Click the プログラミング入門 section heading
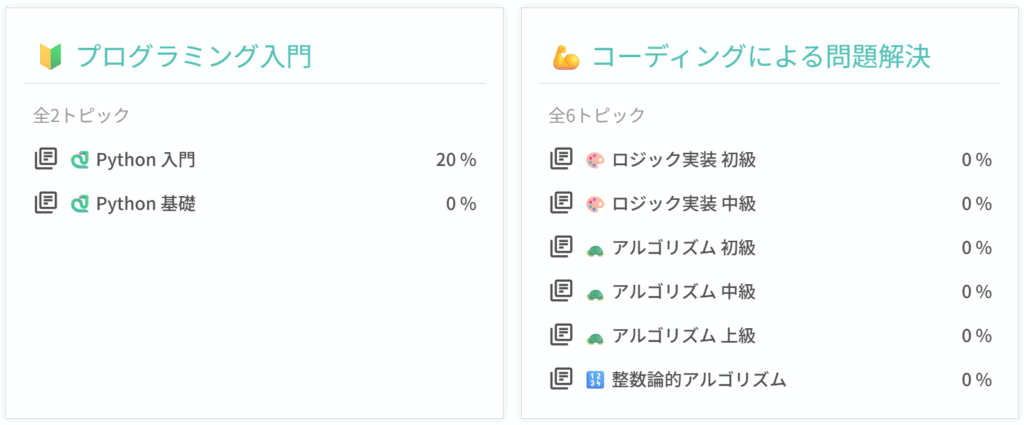This screenshot has height=425, width=1024. click(x=195, y=56)
